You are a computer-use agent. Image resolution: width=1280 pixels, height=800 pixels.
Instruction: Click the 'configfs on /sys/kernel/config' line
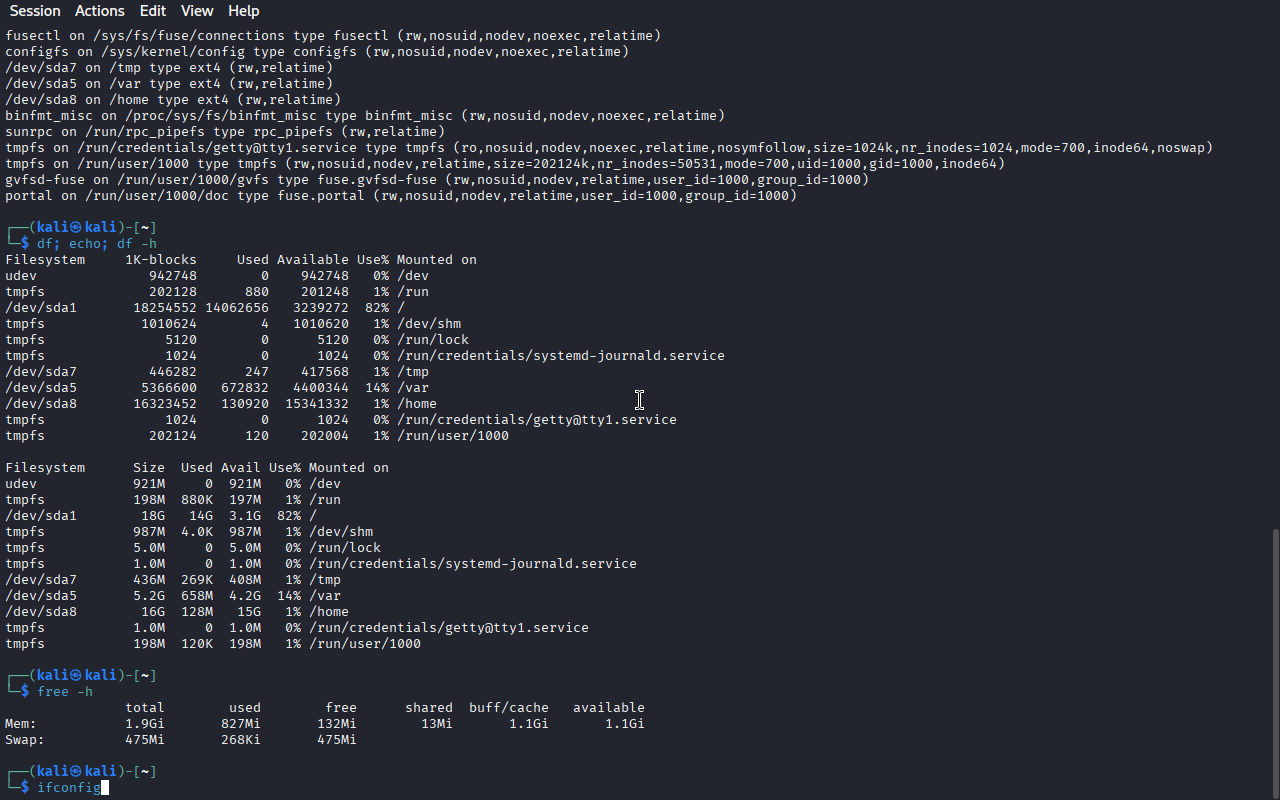coord(317,52)
